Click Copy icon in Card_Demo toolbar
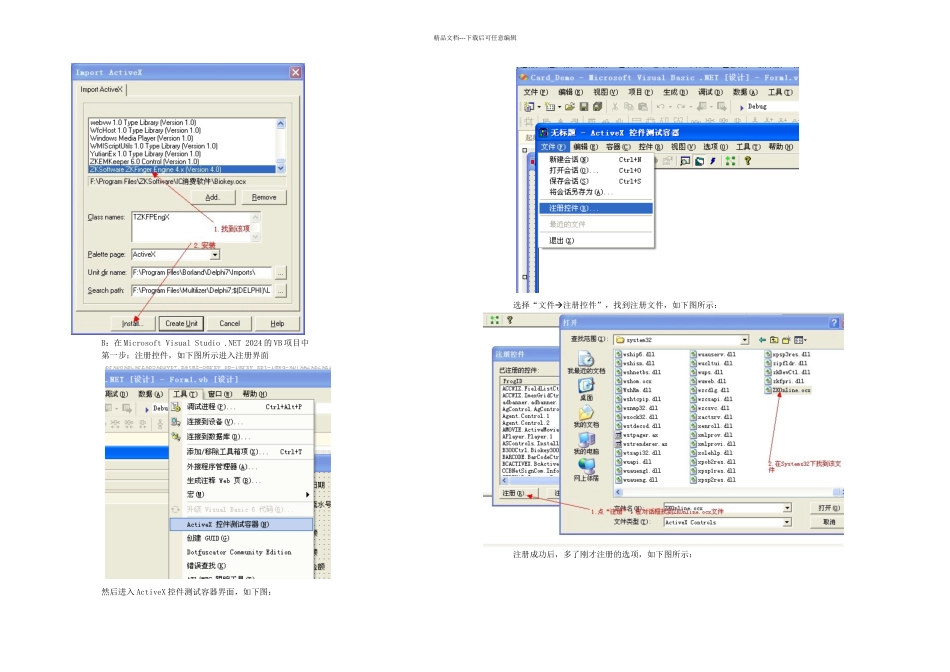The width and height of the screenshot is (950, 672). [x=629, y=107]
